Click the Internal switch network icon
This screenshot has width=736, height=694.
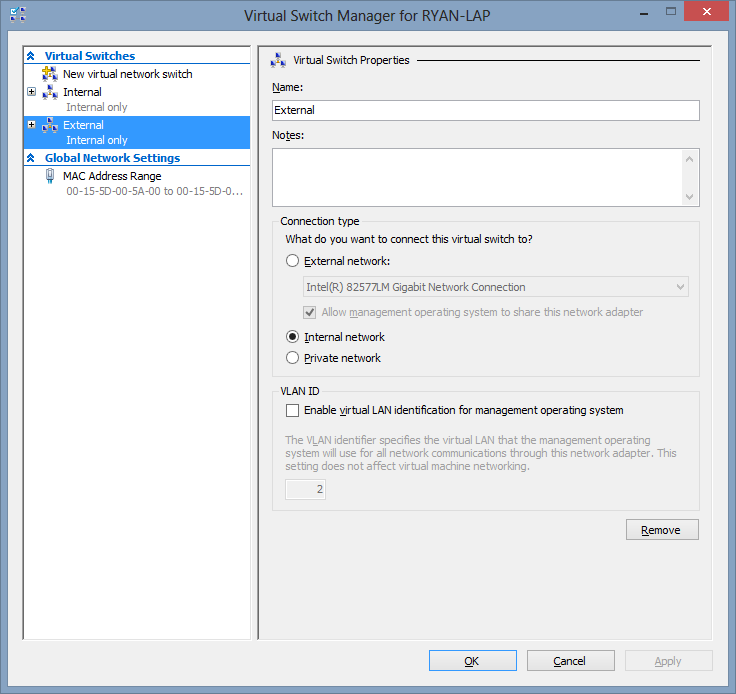tap(50, 92)
